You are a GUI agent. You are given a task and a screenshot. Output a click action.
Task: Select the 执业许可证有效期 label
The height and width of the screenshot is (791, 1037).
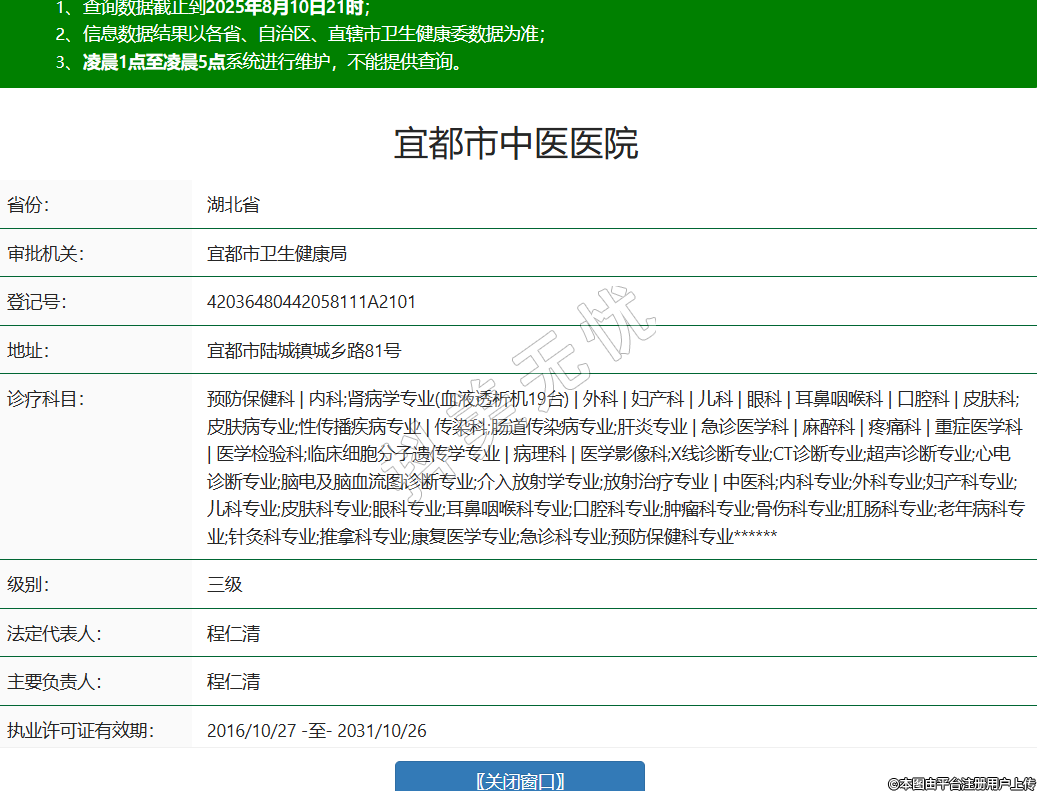click(80, 731)
